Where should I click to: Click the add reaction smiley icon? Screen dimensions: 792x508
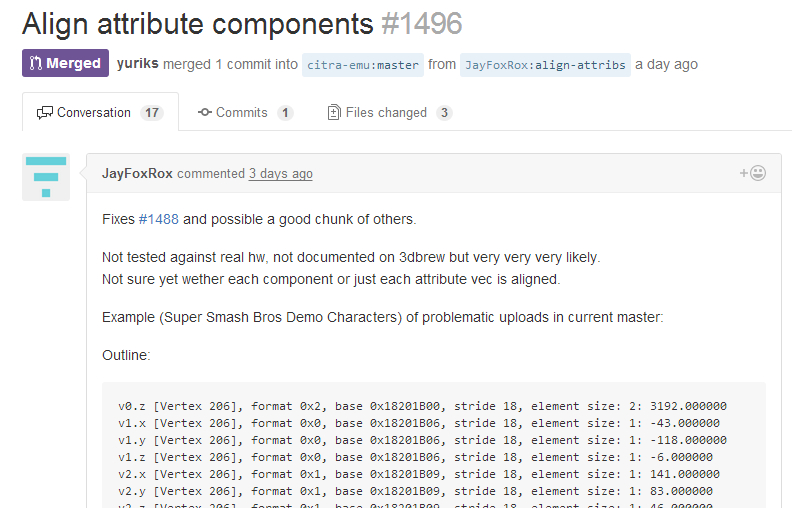point(753,173)
